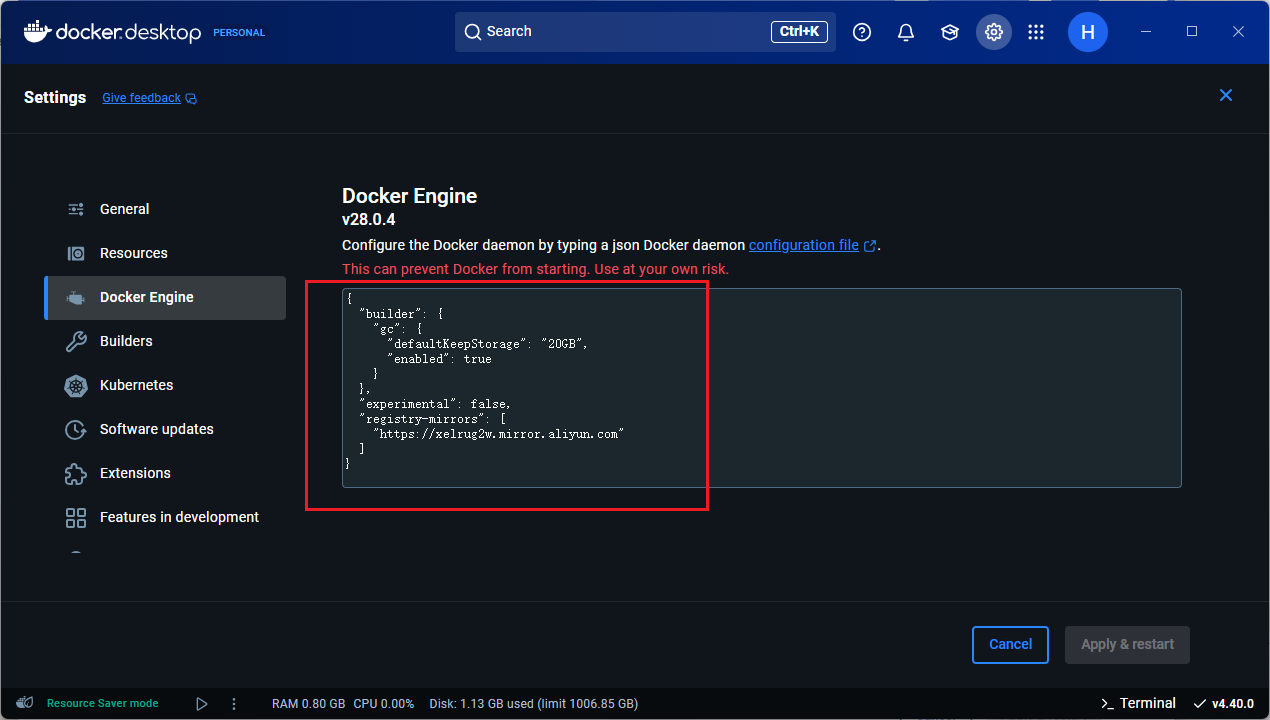This screenshot has width=1270, height=720.
Task: Select the Resources settings icon
Action: click(x=75, y=253)
